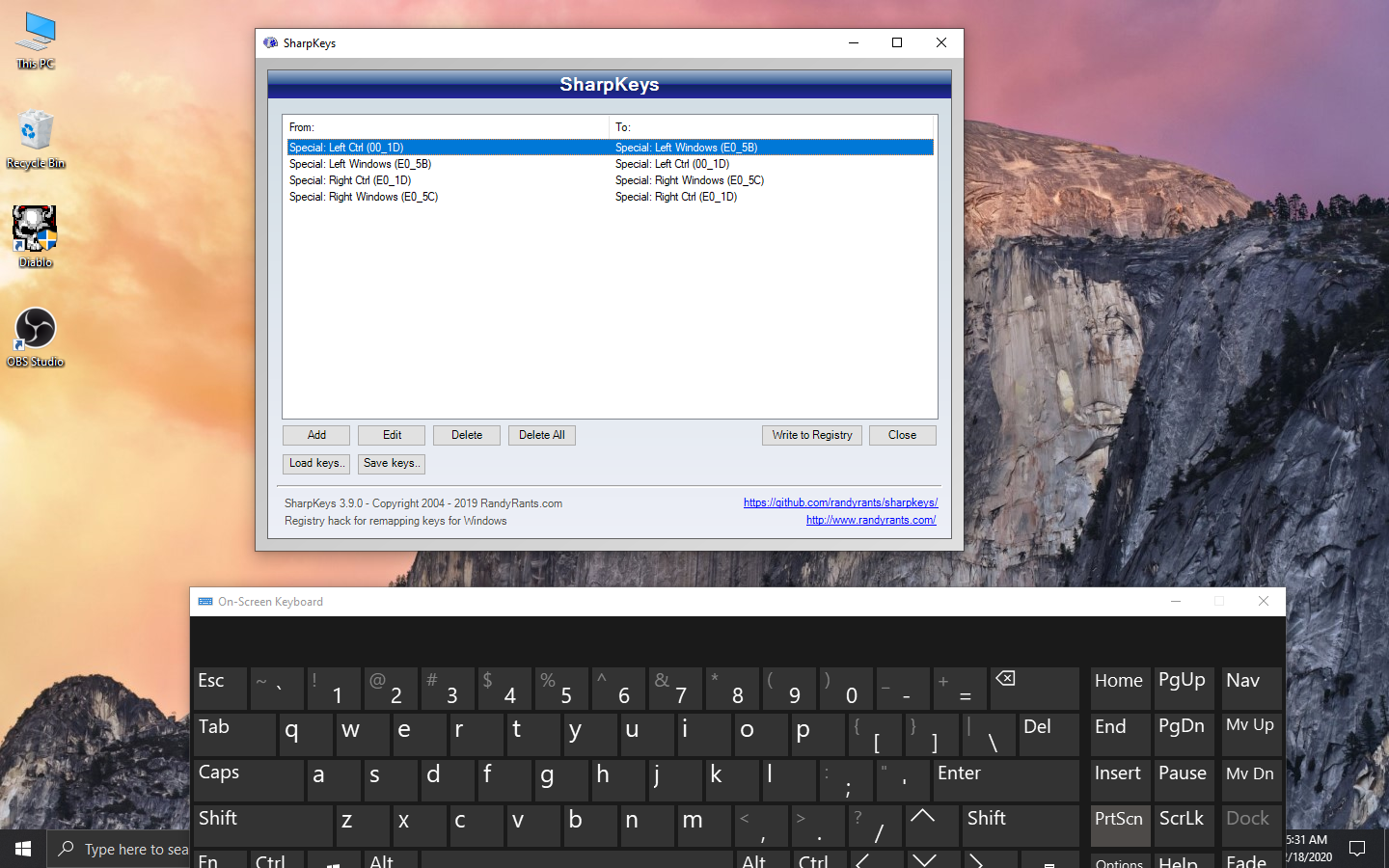Screen dimensions: 1389x868
Task: Click the Esc key on On-Screen Keyboard
Action: tap(221, 689)
